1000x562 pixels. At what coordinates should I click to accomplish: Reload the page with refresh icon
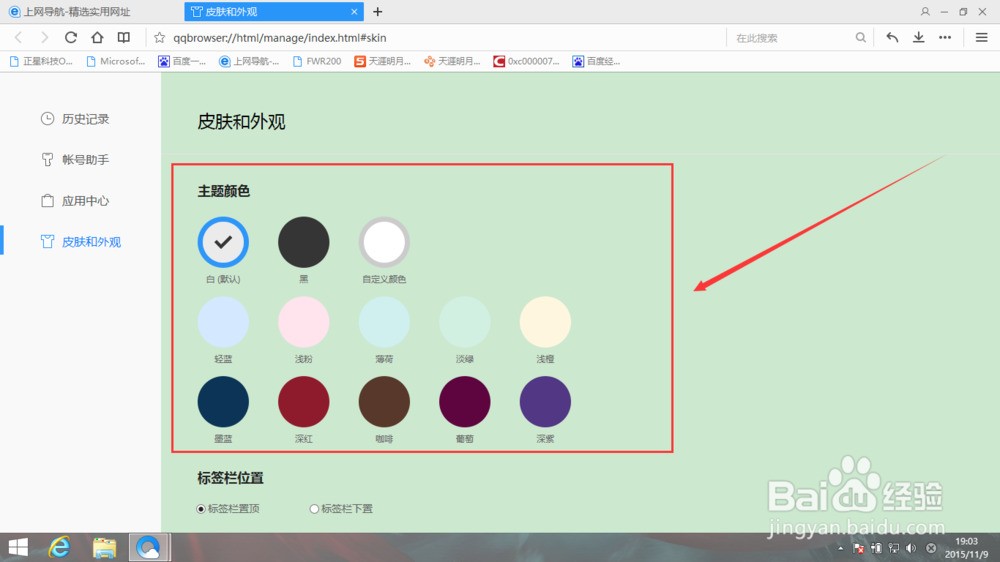tap(71, 38)
